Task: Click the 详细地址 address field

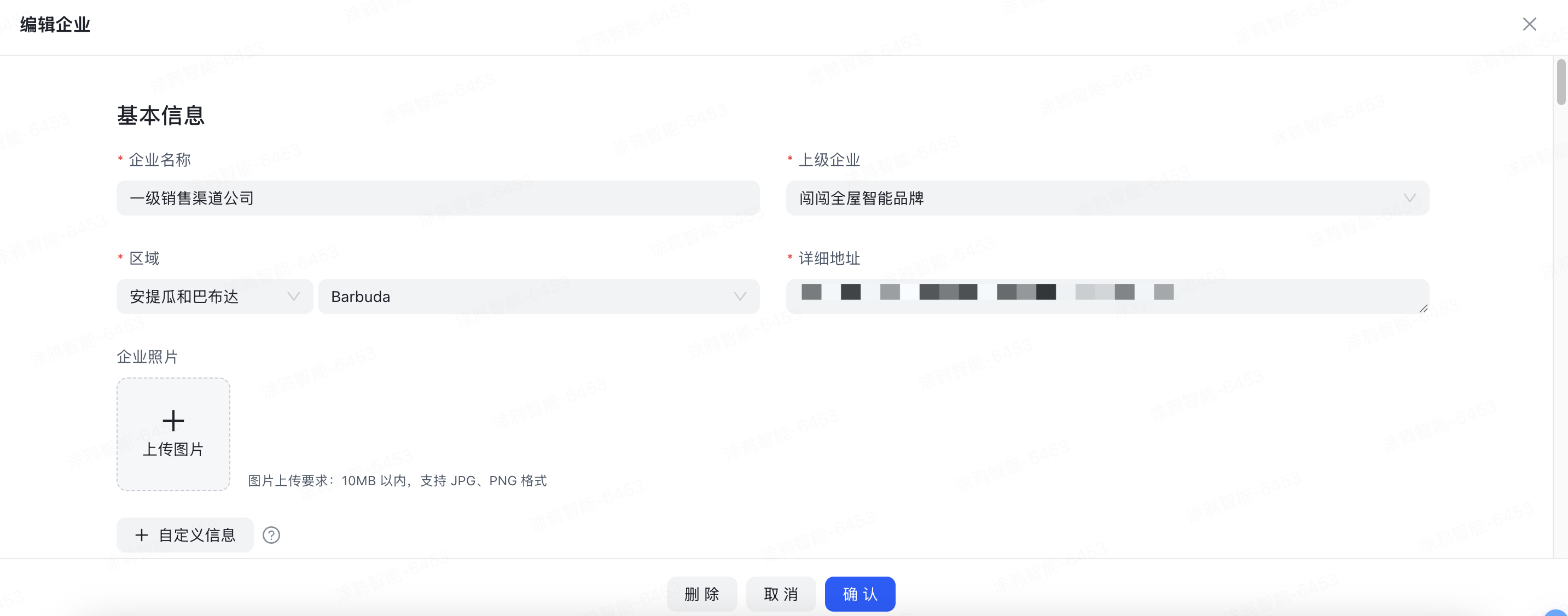Action: click(1108, 297)
